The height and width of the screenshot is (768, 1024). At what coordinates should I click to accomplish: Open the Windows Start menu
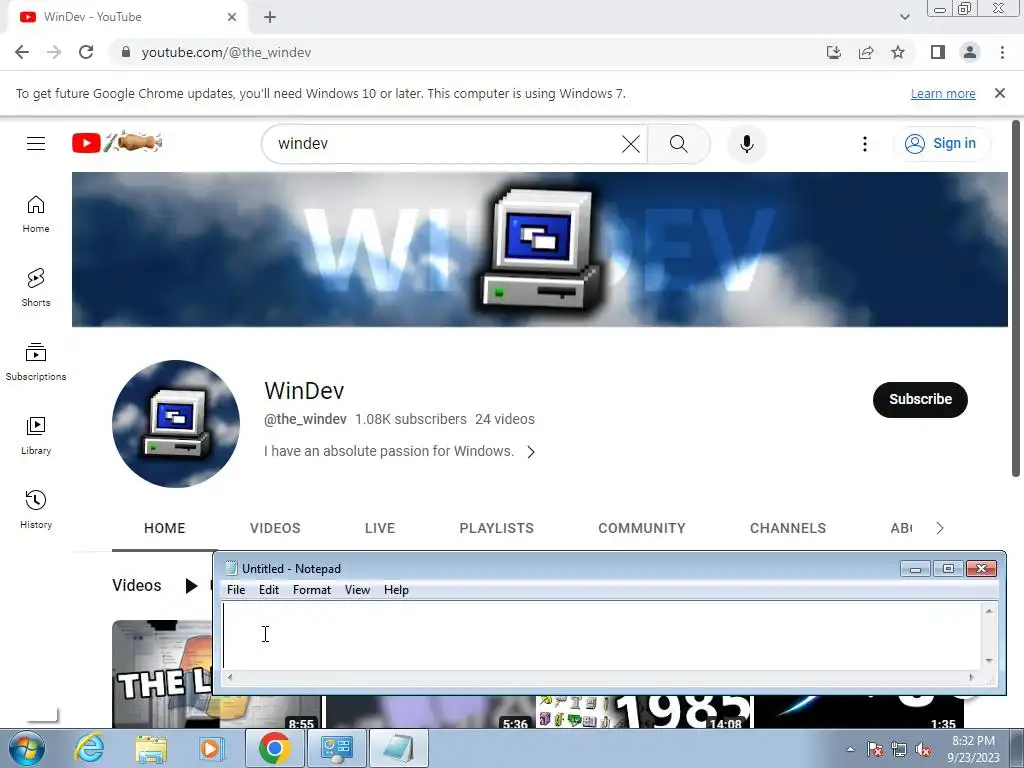tap(27, 748)
